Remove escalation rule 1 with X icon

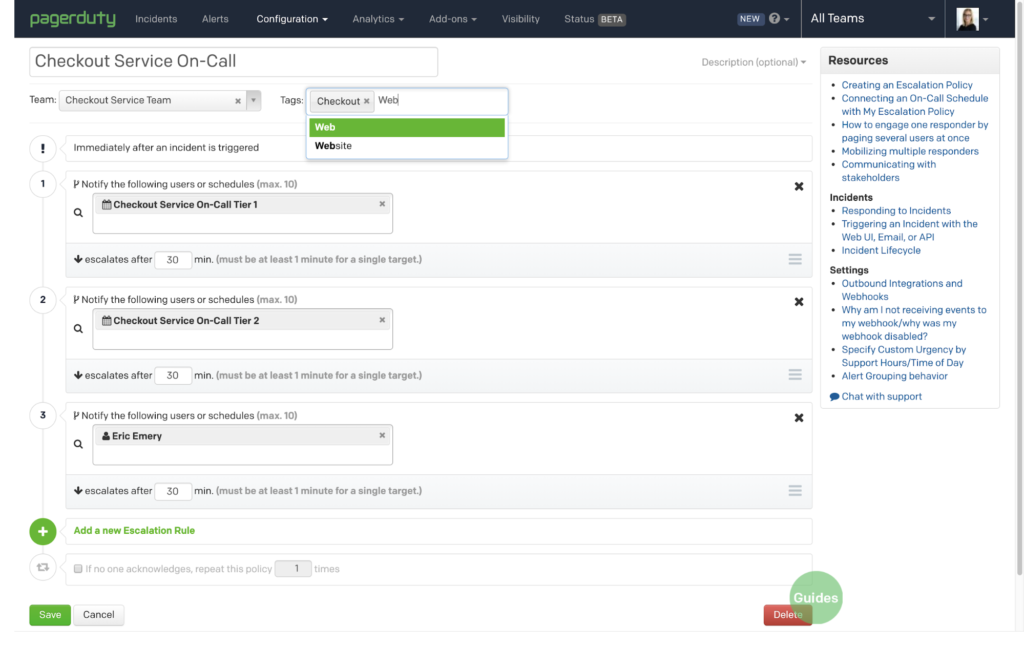coord(798,186)
